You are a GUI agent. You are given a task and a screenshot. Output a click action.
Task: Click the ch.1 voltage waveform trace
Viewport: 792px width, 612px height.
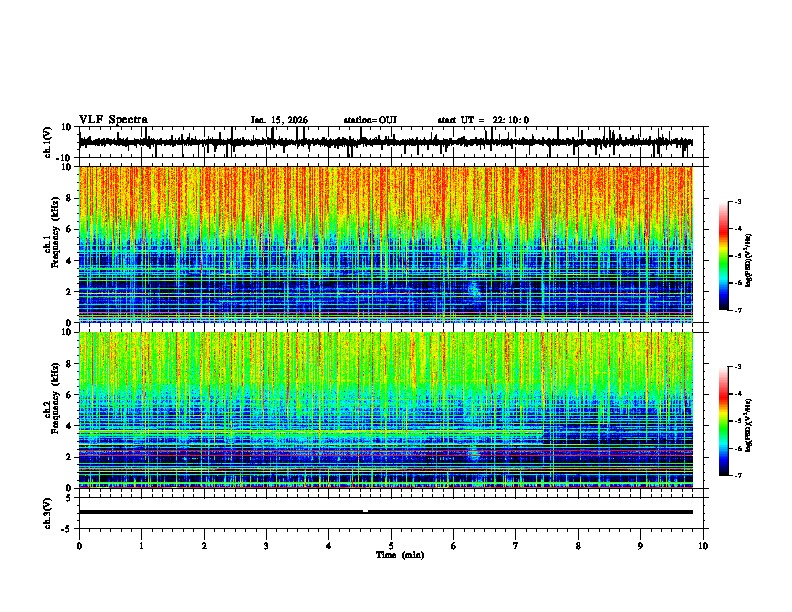[386, 142]
